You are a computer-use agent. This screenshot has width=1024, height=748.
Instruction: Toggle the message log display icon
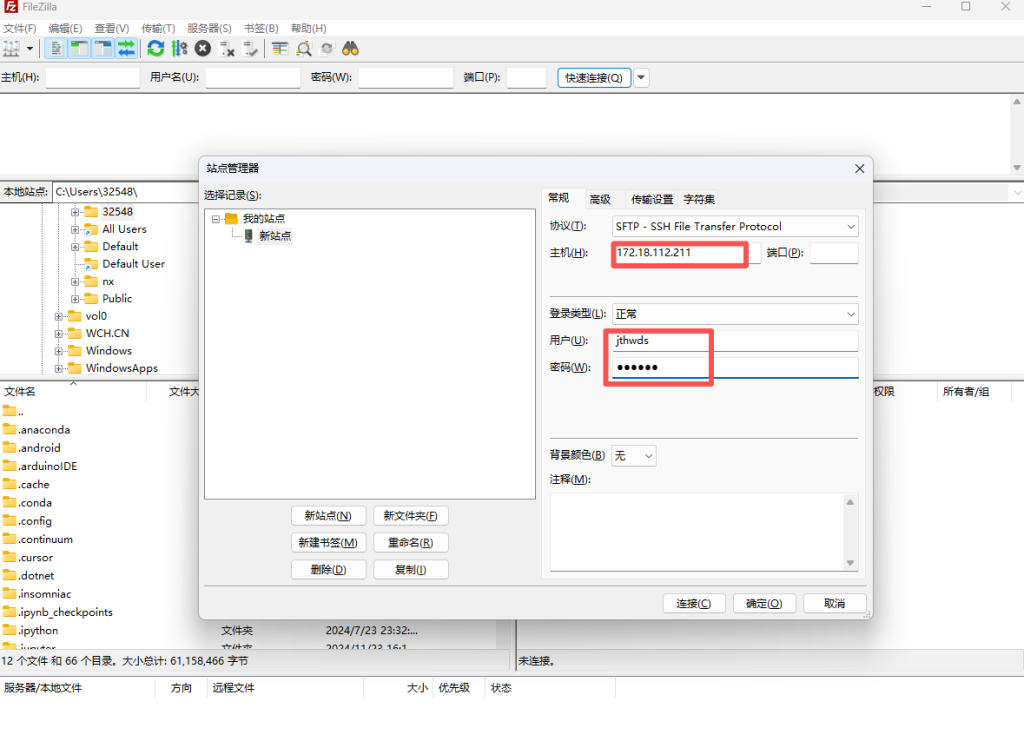[x=57, y=48]
